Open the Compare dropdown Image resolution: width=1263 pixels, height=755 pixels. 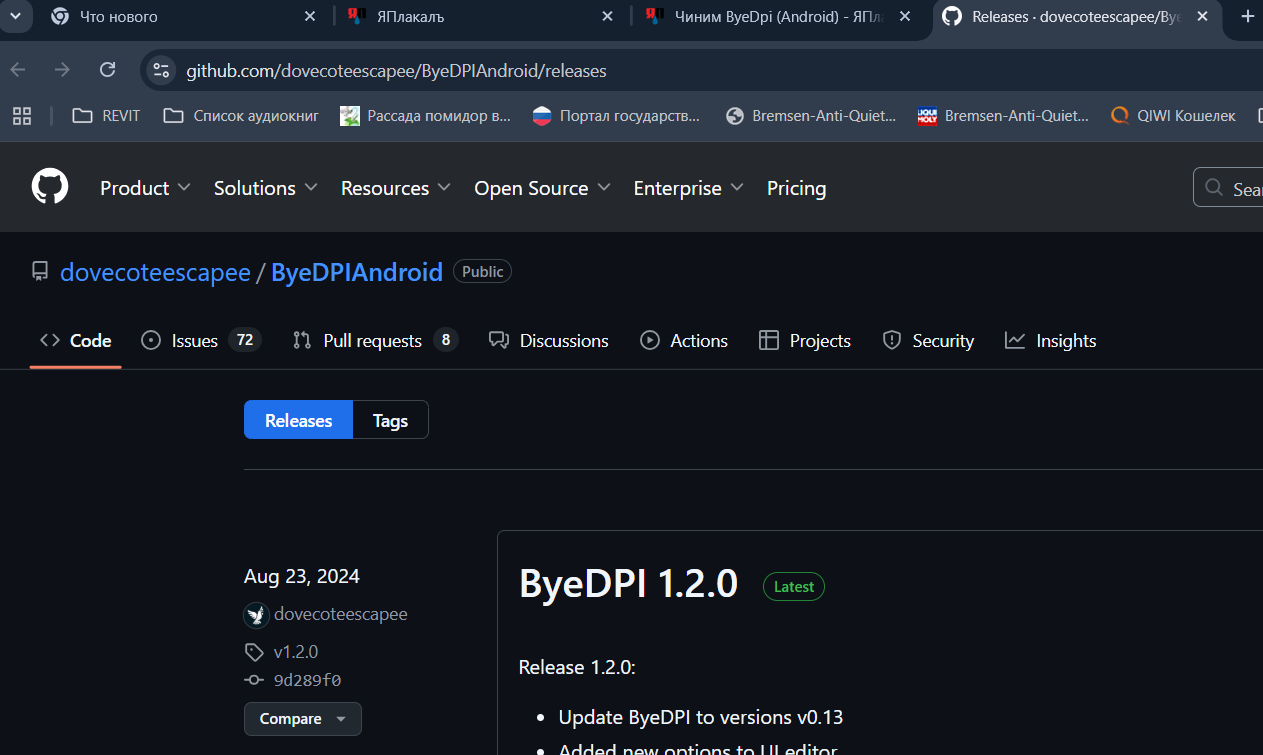[x=302, y=719]
